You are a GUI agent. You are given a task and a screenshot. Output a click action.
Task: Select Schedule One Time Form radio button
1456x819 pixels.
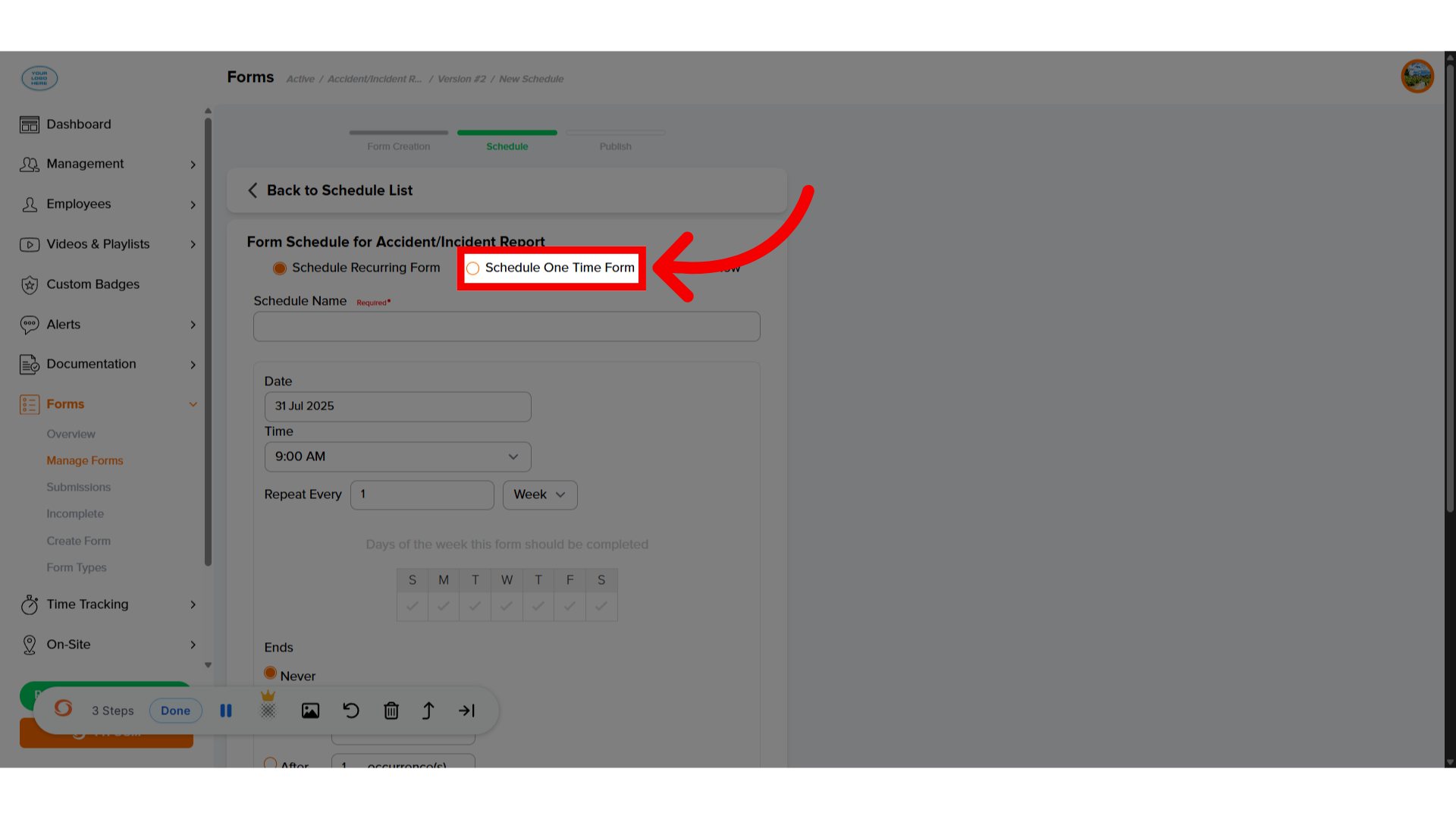pos(472,268)
